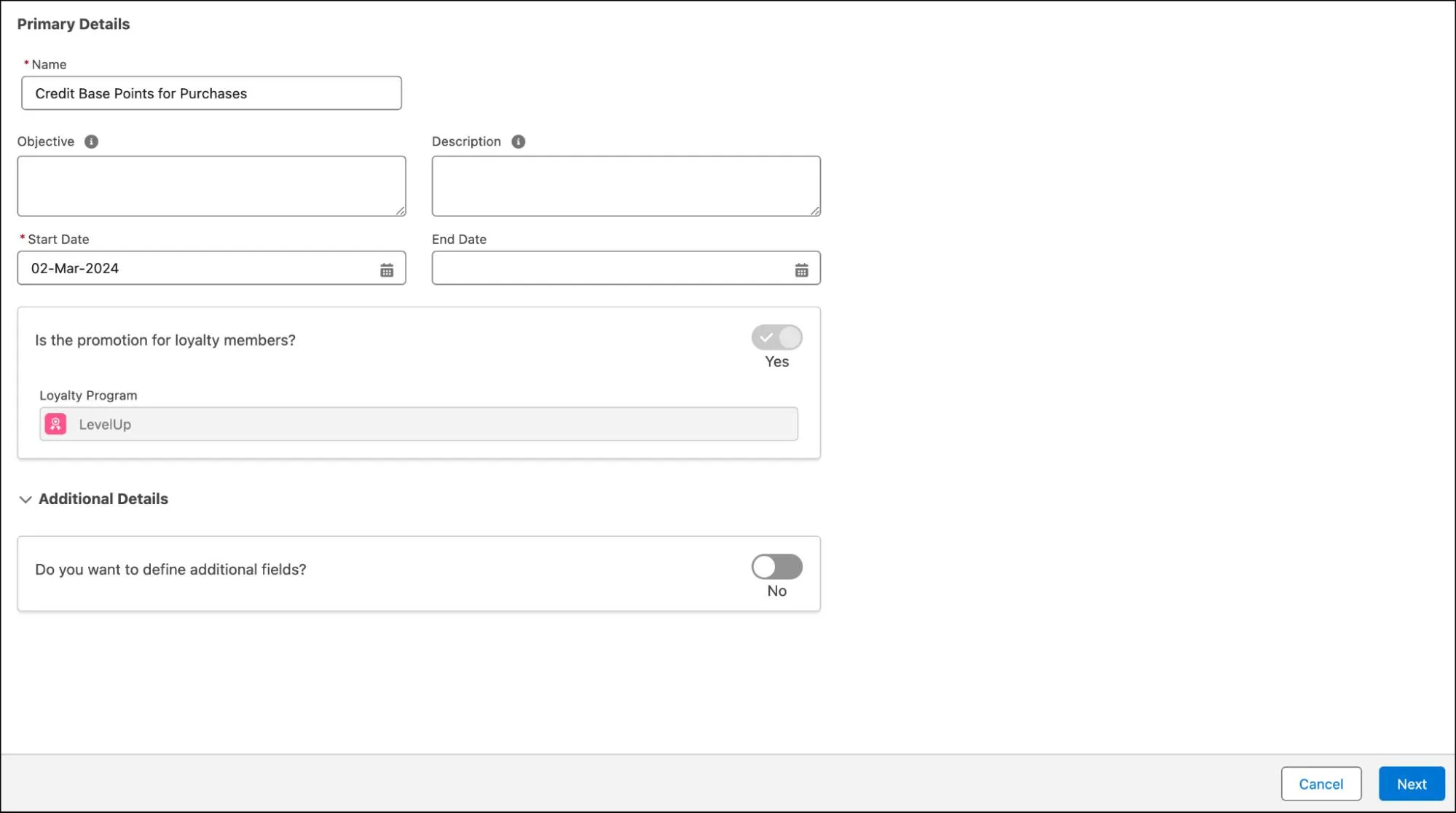
Task: Toggle the loyalty members promotion switch
Action: click(x=777, y=337)
